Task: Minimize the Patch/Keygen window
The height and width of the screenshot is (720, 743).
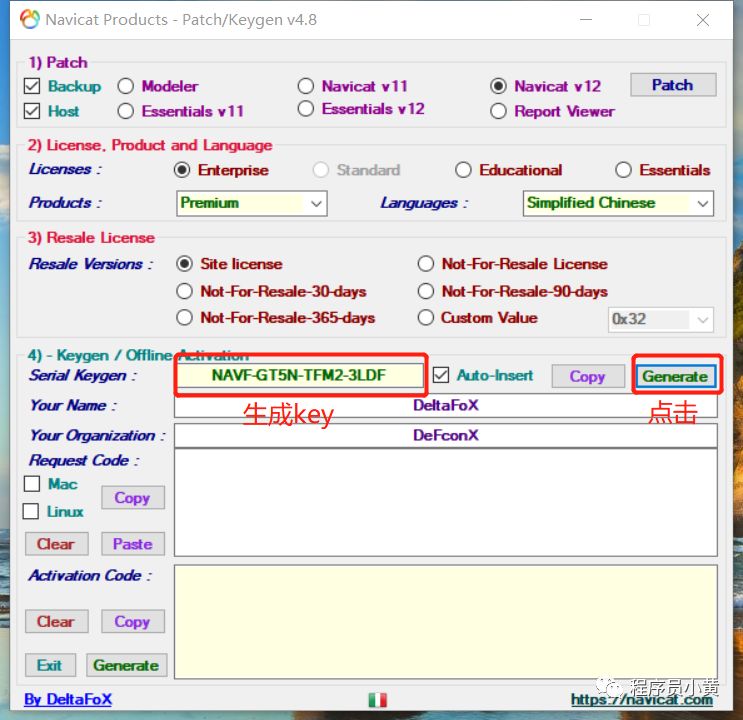Action: (x=586, y=20)
